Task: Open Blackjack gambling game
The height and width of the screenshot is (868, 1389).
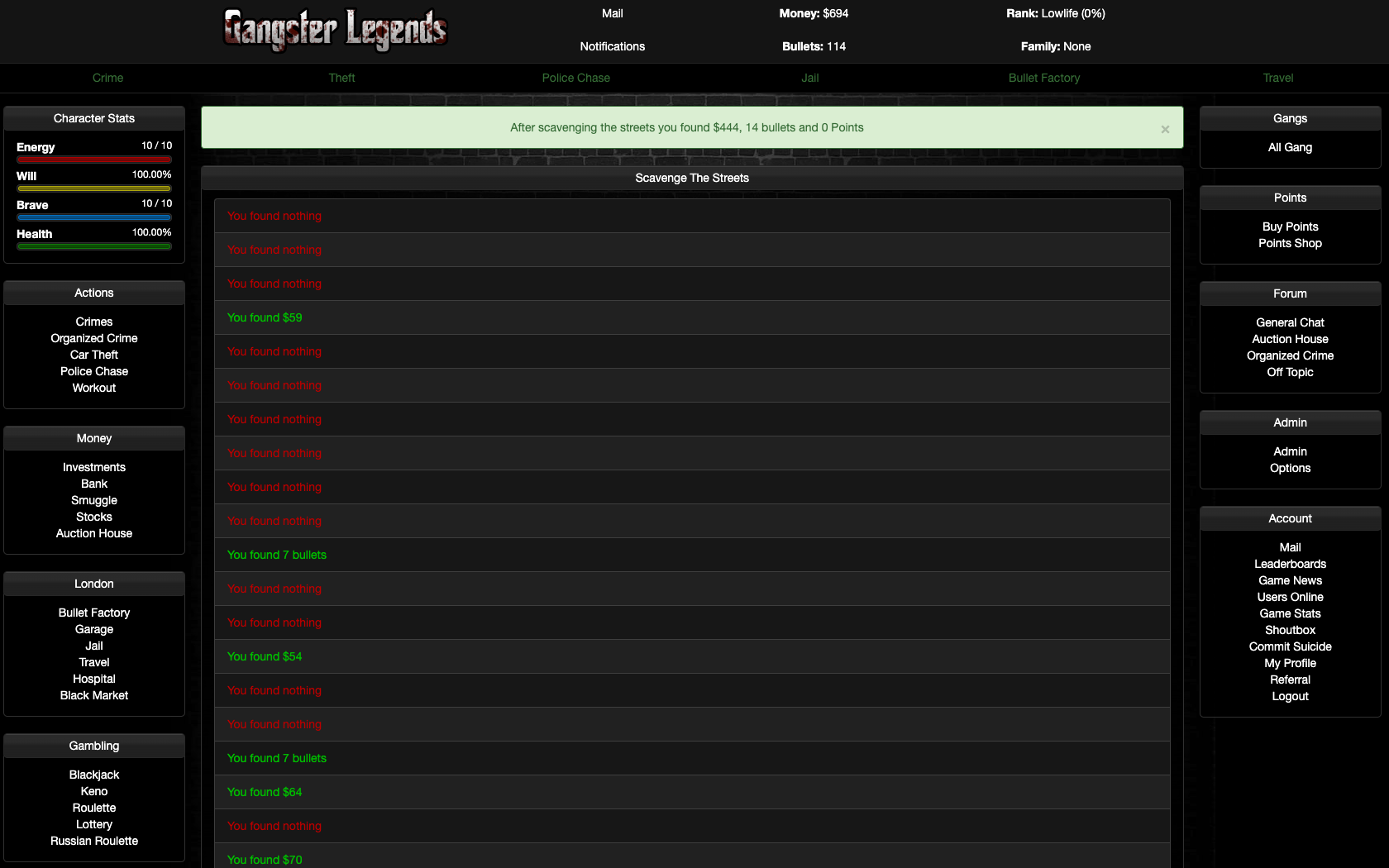Action: pos(94,775)
